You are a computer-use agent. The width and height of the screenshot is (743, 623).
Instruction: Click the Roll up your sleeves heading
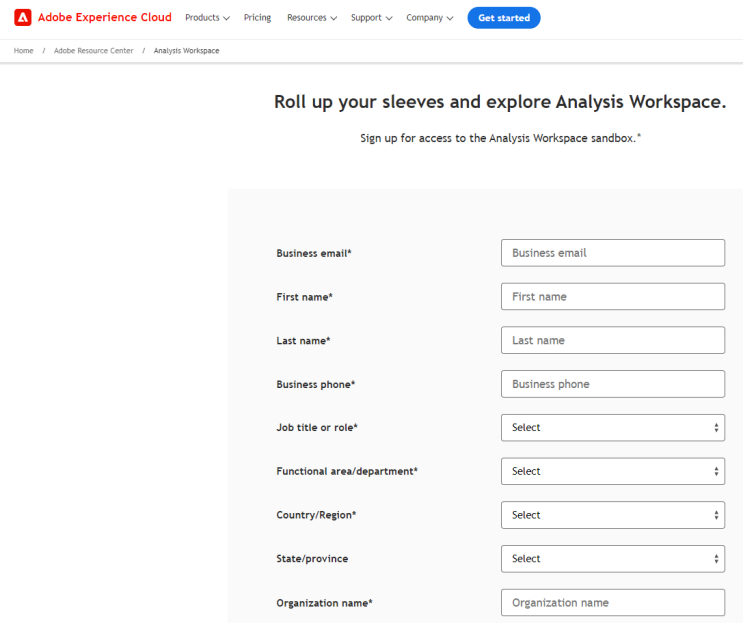coord(500,102)
